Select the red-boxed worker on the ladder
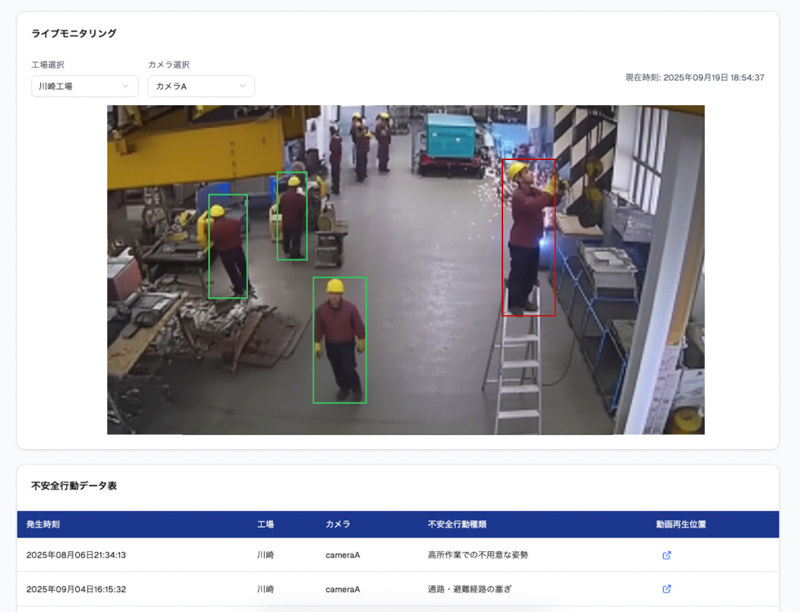The width and height of the screenshot is (800, 612). pos(528,238)
